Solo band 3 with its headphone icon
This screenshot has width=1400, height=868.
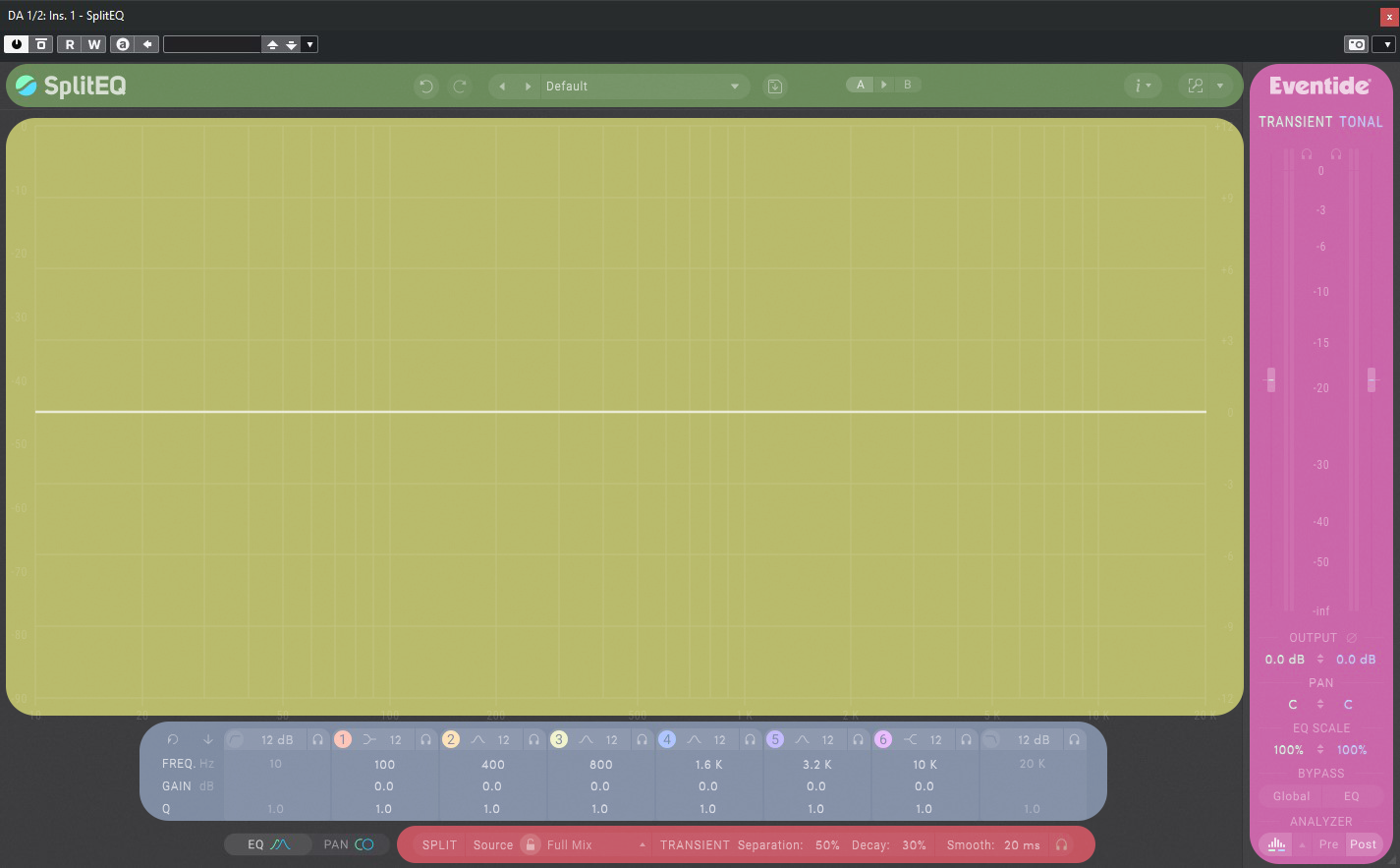tap(642, 739)
